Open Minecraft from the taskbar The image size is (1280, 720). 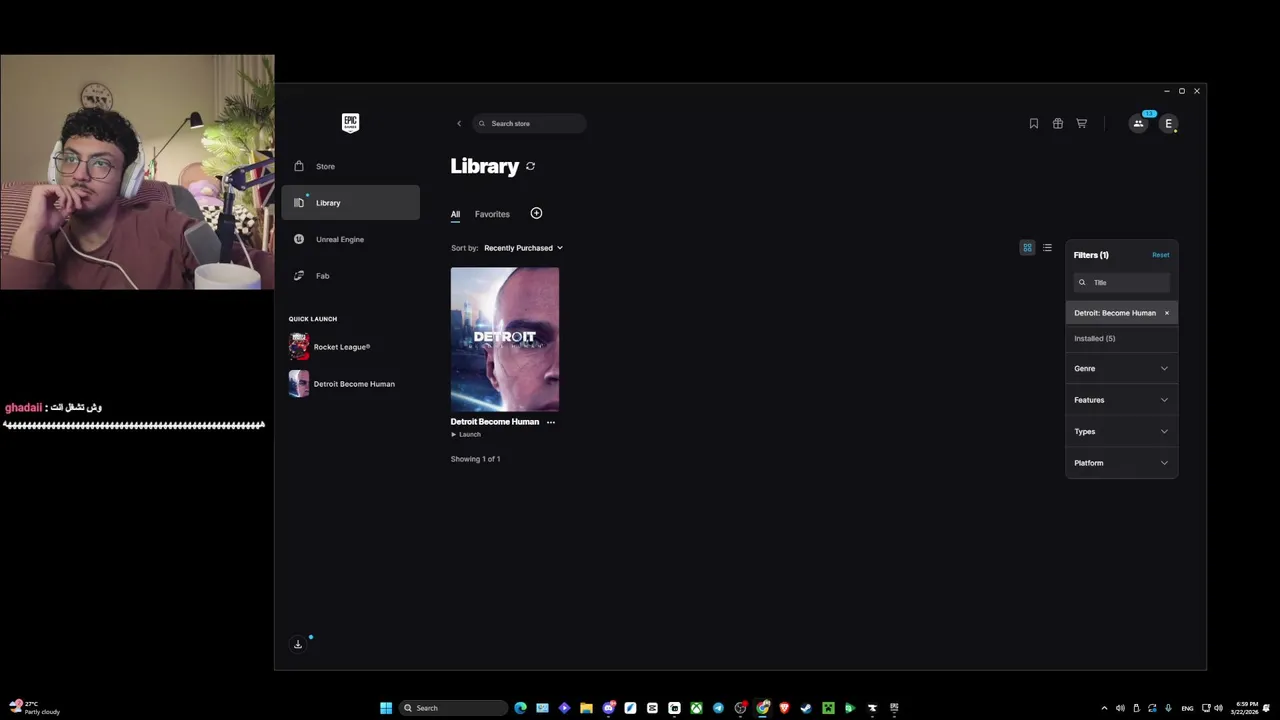pyautogui.click(x=828, y=708)
